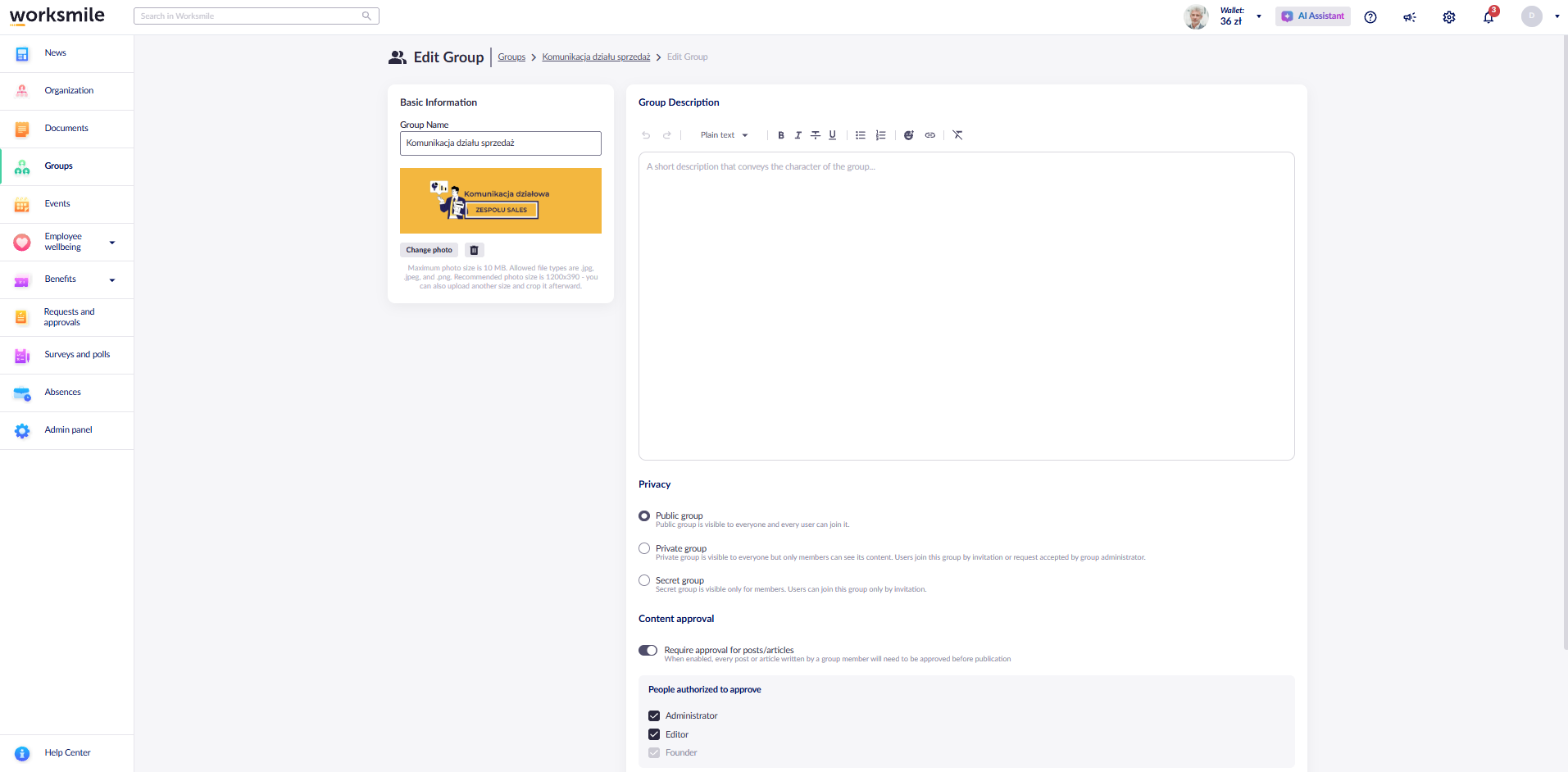Open Groups in sidebar

[66, 166]
